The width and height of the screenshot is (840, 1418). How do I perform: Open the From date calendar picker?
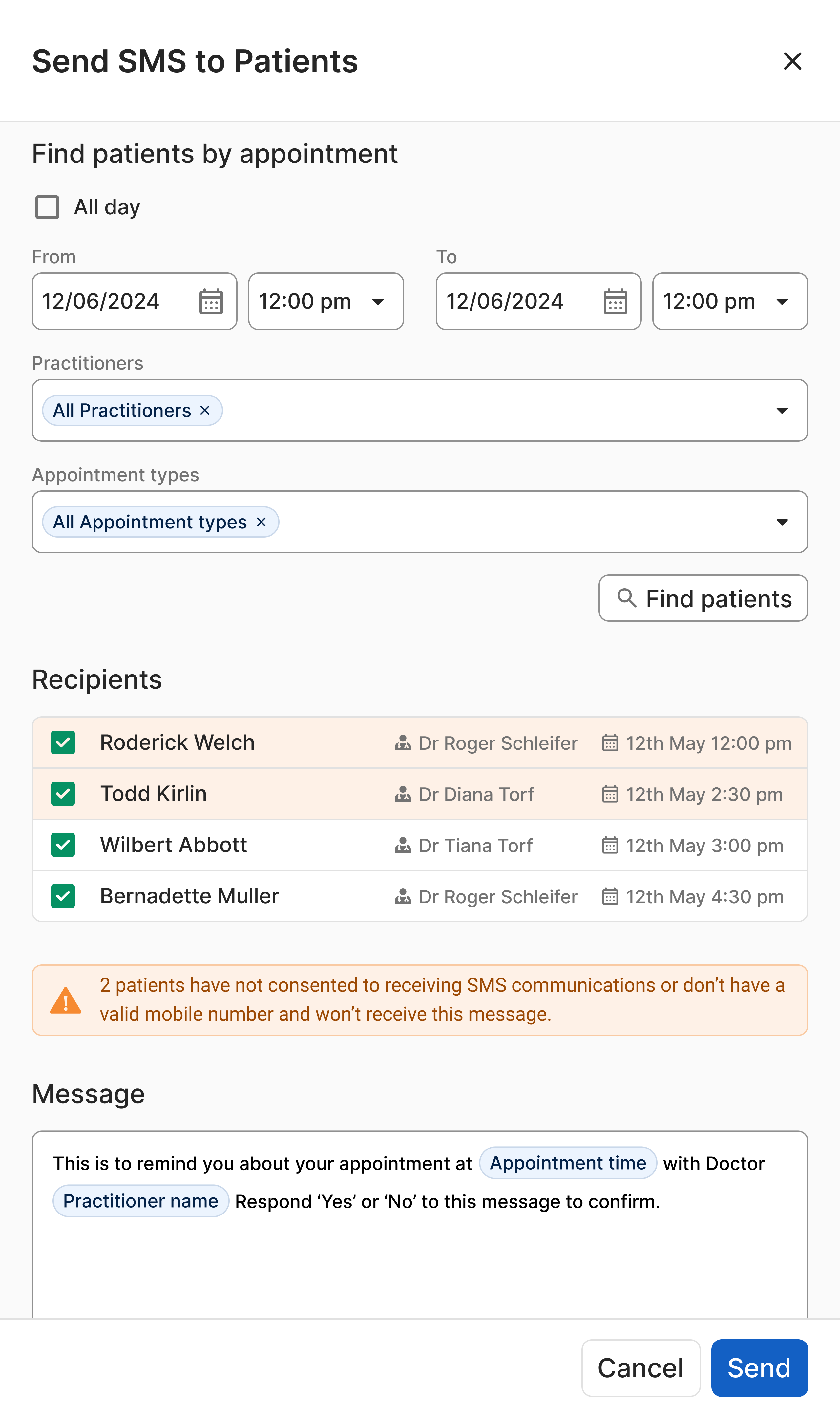[212, 301]
